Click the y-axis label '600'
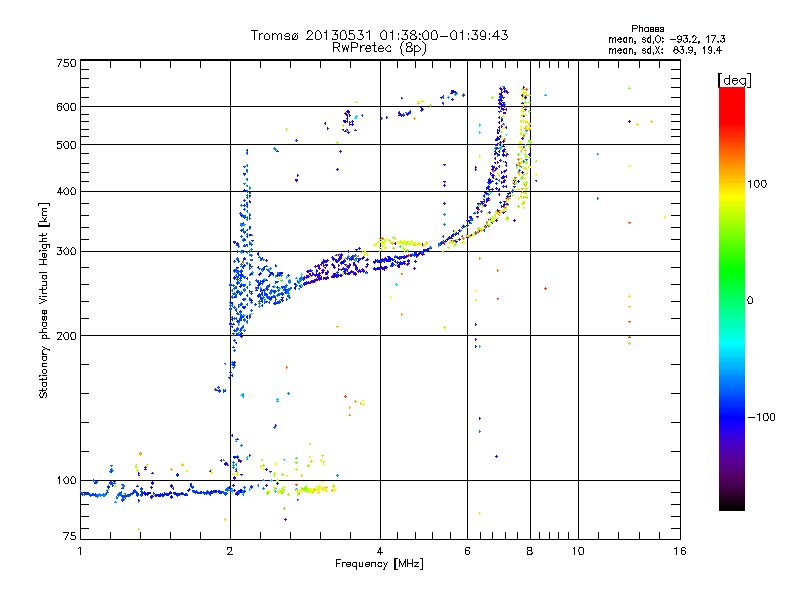Image resolution: width=800 pixels, height=600 pixels. click(66, 107)
